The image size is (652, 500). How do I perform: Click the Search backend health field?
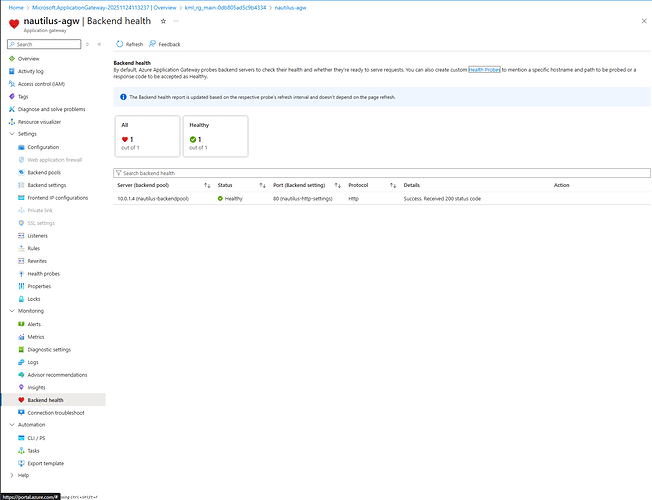pos(382,173)
